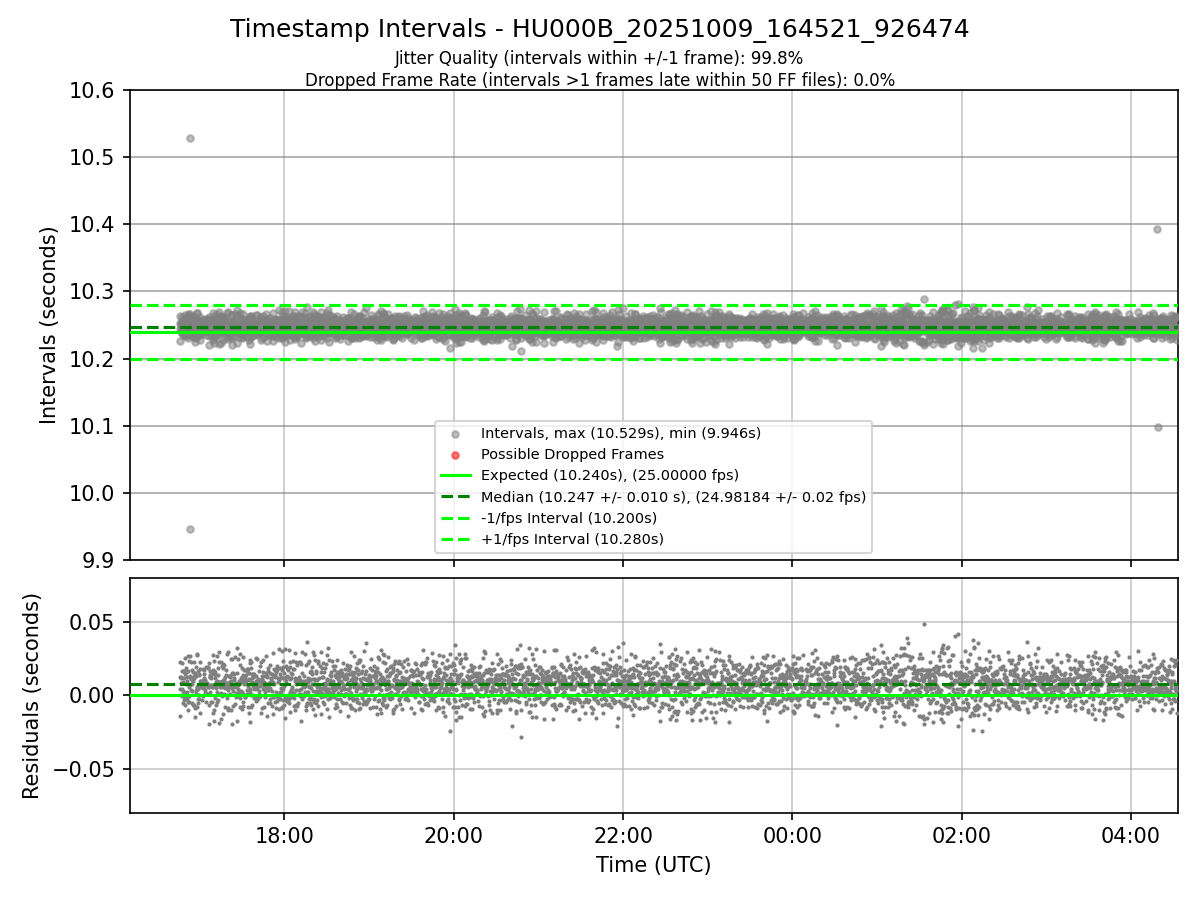Click the 'Jitter Quality' subtitle line reading 99.8%
The image size is (1200, 900).
point(599,58)
